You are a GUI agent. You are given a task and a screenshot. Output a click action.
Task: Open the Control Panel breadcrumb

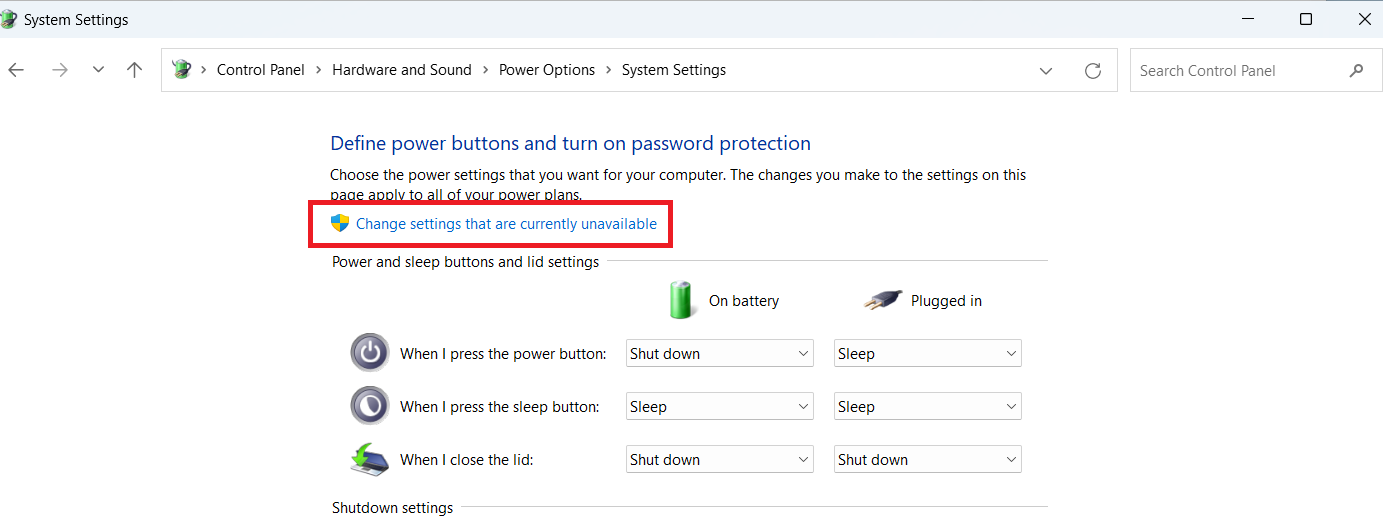(261, 70)
